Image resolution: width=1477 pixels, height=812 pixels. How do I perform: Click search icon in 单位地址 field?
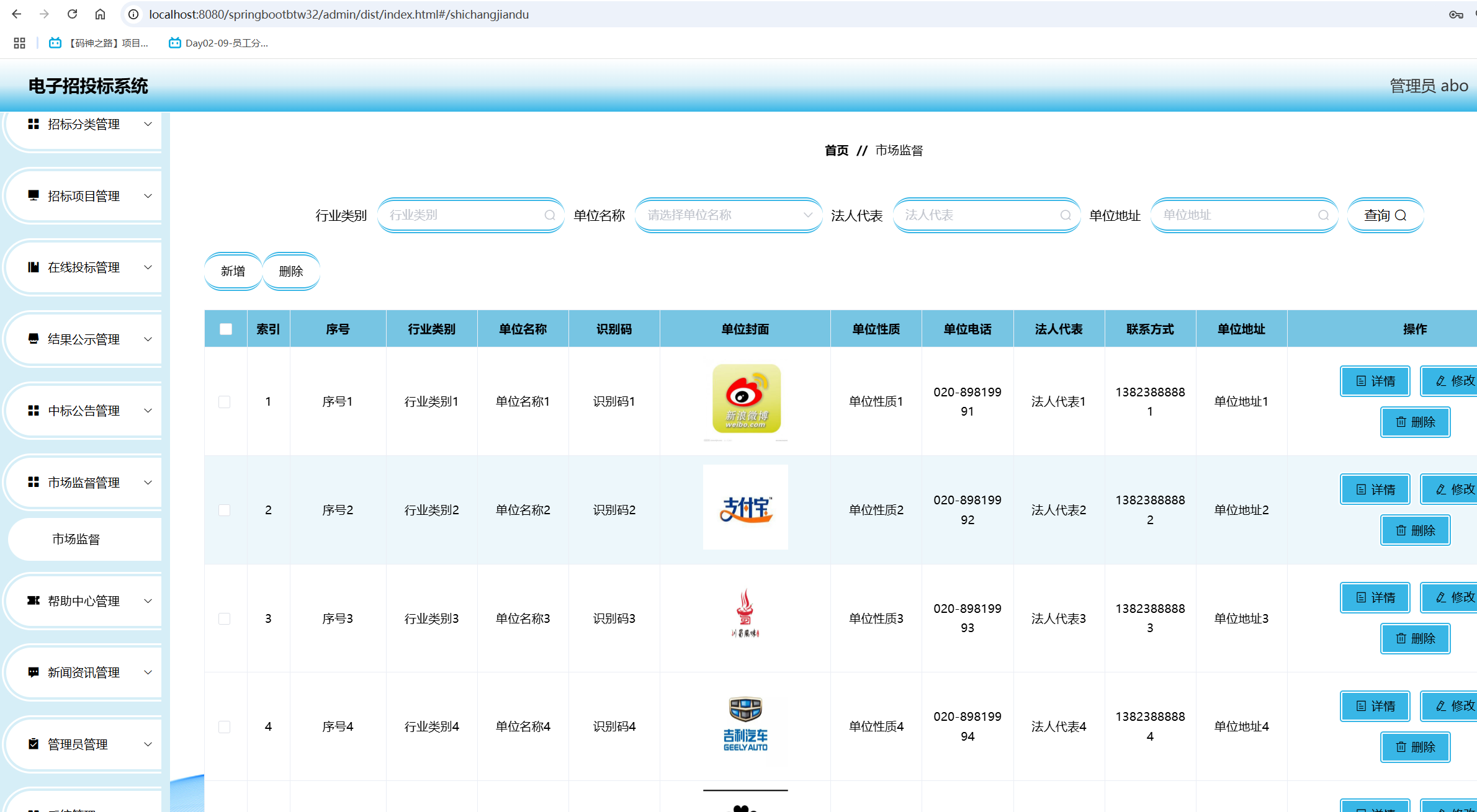click(1324, 215)
